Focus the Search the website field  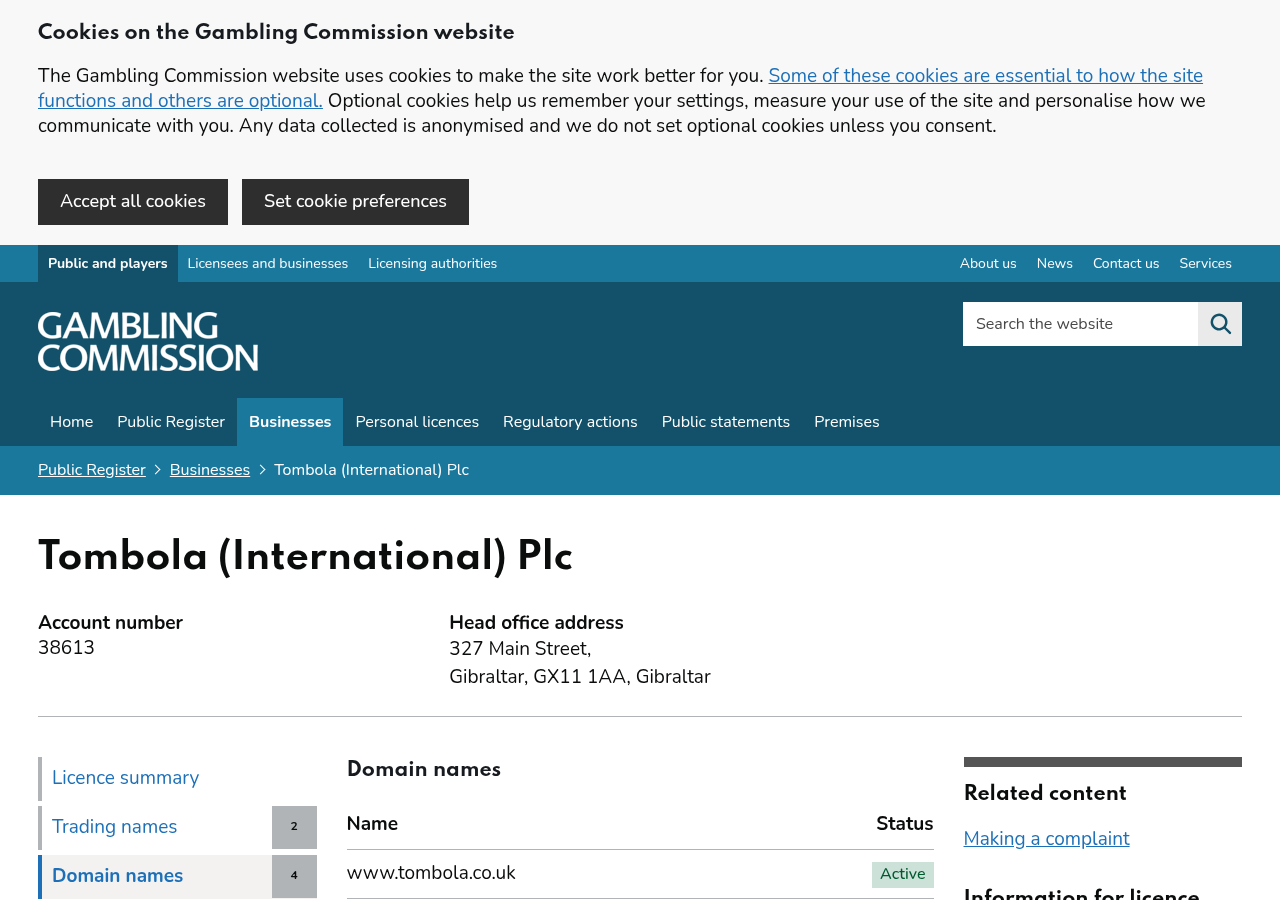(1080, 324)
